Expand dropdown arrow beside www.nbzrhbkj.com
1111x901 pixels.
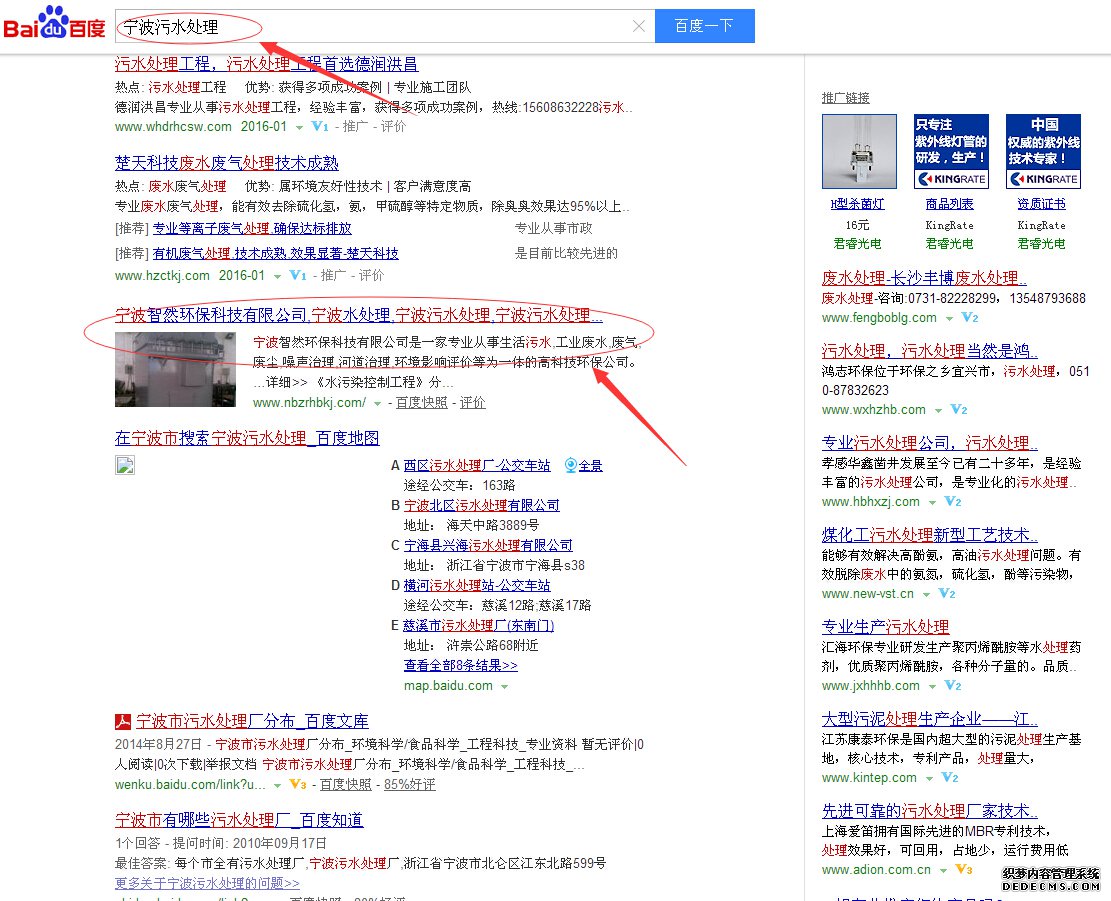pos(378,404)
